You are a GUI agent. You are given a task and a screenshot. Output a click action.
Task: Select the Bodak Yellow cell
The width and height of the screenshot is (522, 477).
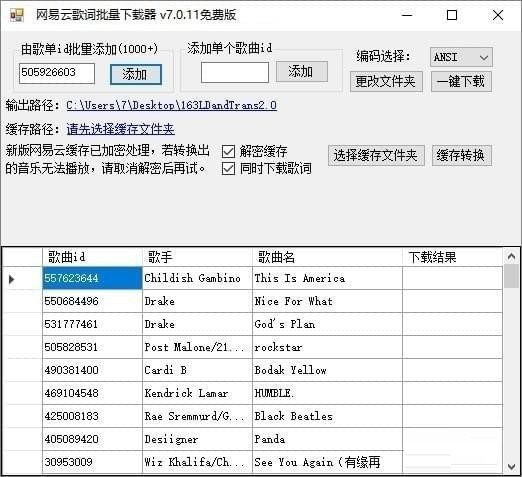[327, 370]
